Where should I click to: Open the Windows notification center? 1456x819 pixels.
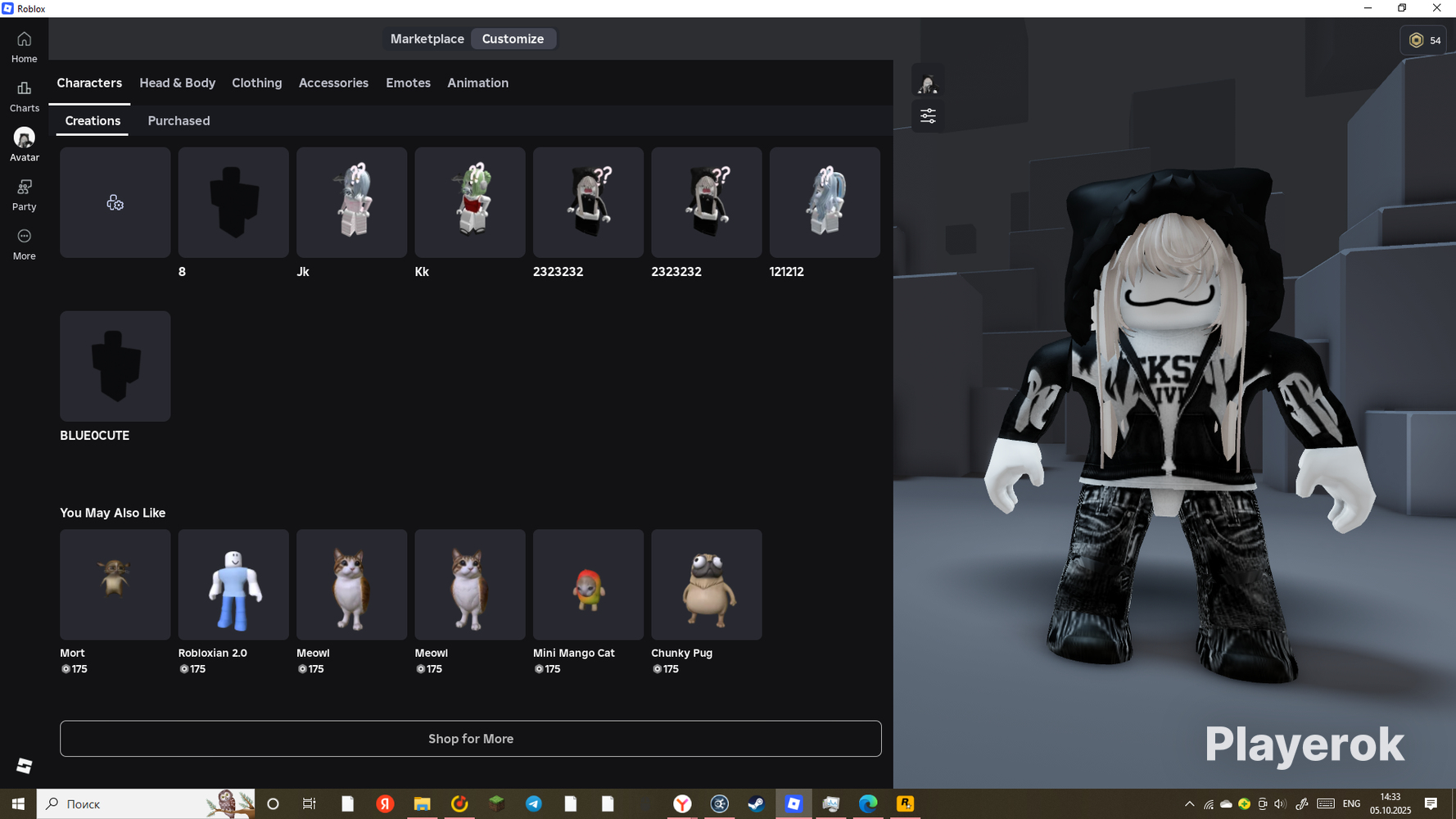coord(1431,804)
